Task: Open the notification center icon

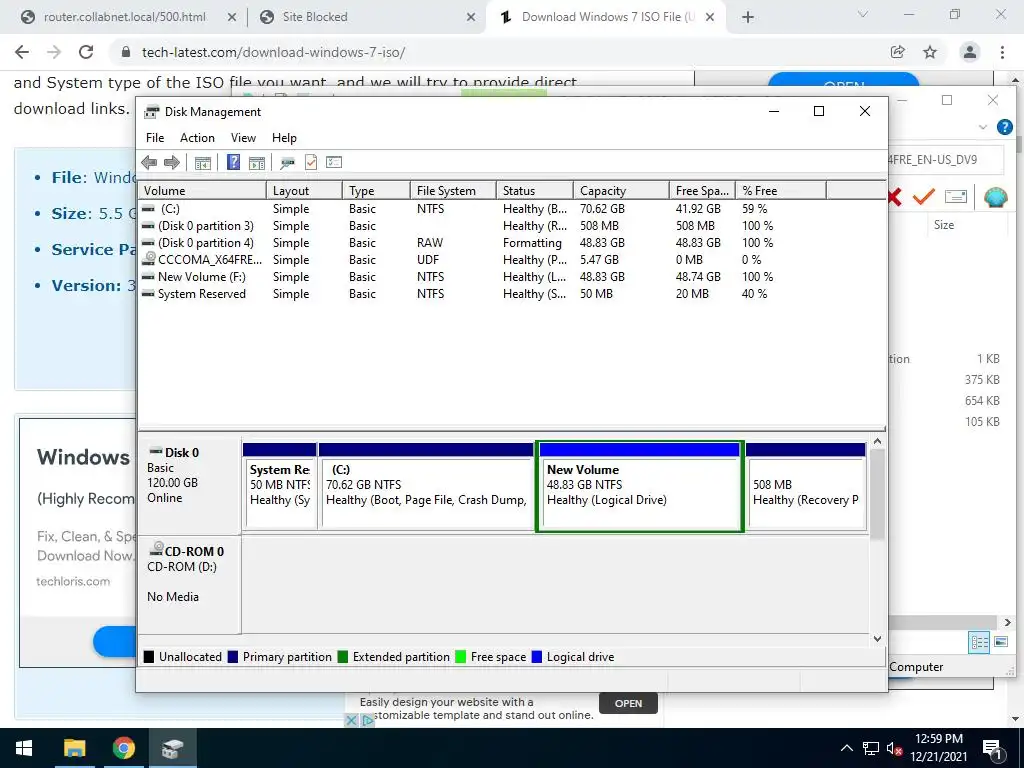Action: click(x=992, y=749)
